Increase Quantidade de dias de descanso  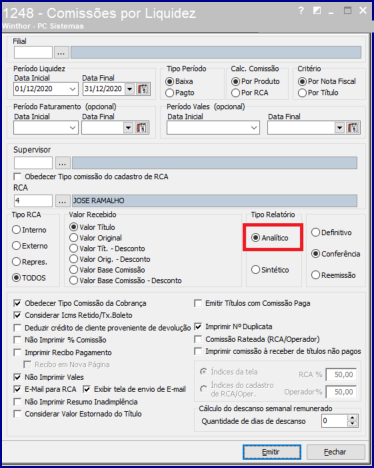pos(353,418)
